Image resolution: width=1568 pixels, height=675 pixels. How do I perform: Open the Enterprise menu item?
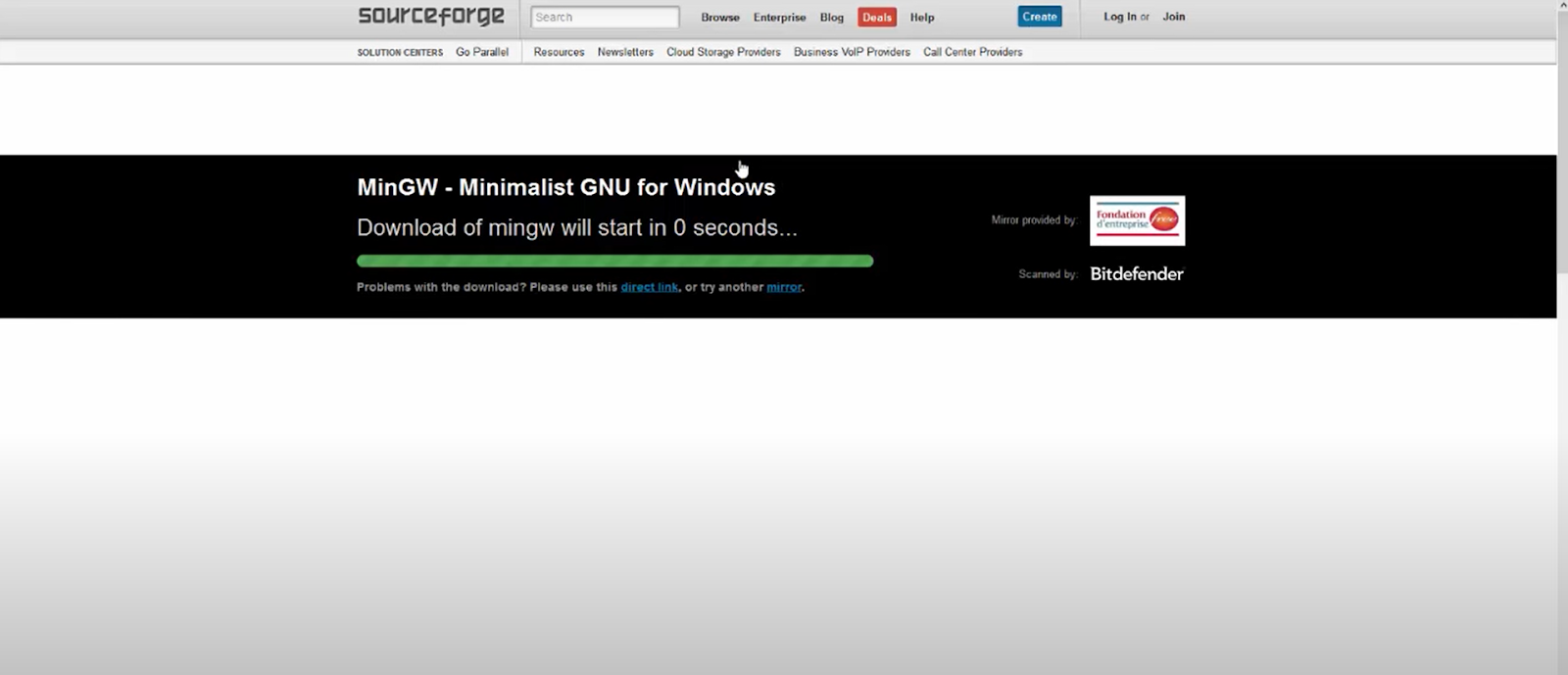(779, 17)
